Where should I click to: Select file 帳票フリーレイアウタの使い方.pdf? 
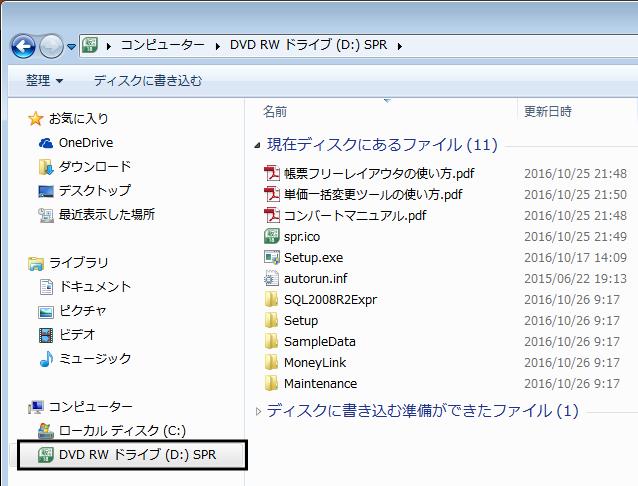[x=379, y=174]
